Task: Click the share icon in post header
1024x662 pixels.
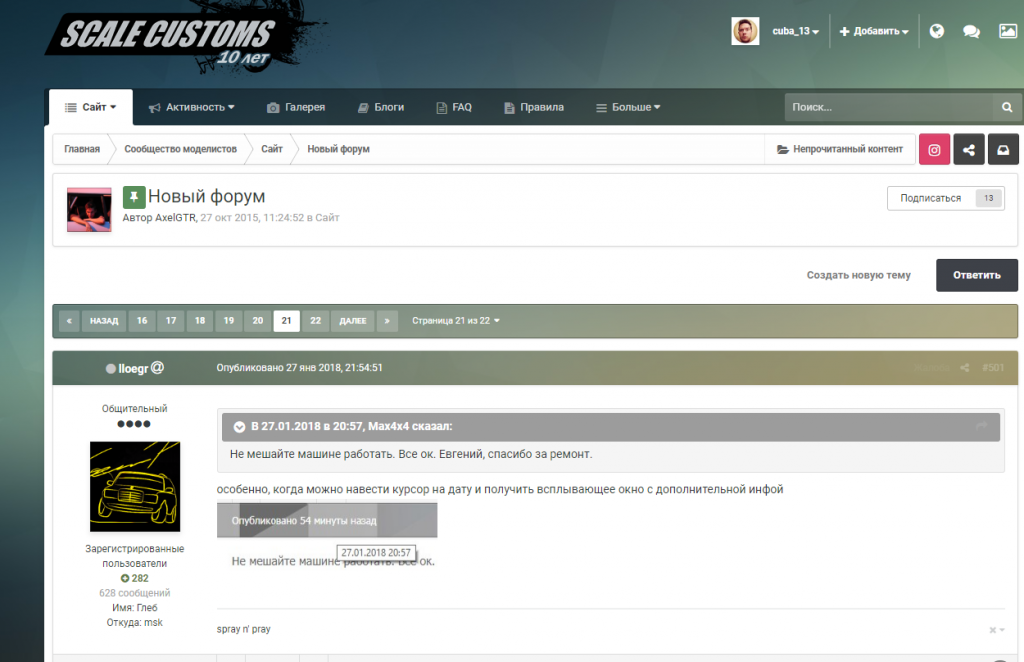Action: tap(965, 368)
